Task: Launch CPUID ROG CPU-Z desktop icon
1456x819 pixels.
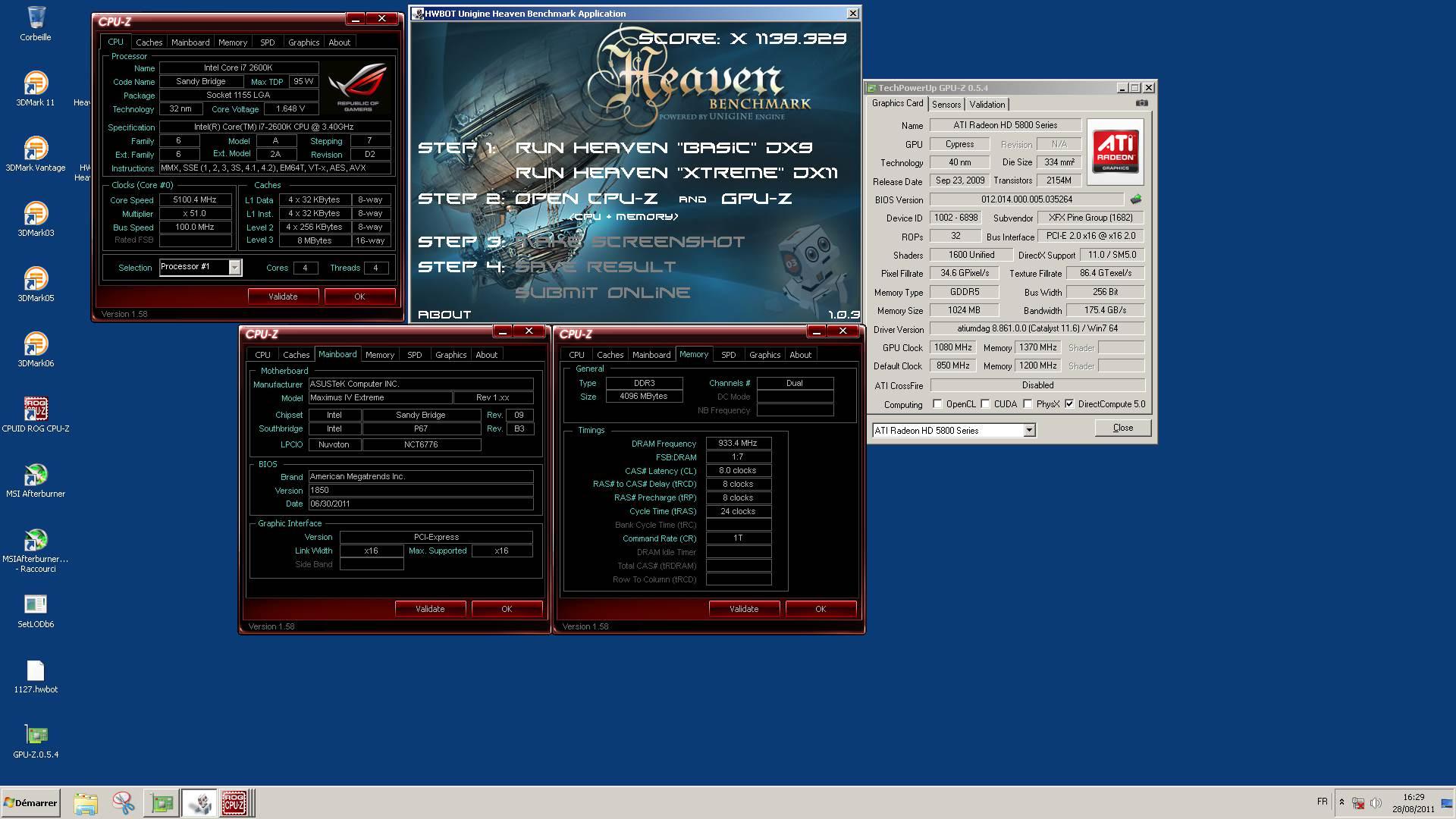Action: (35, 414)
